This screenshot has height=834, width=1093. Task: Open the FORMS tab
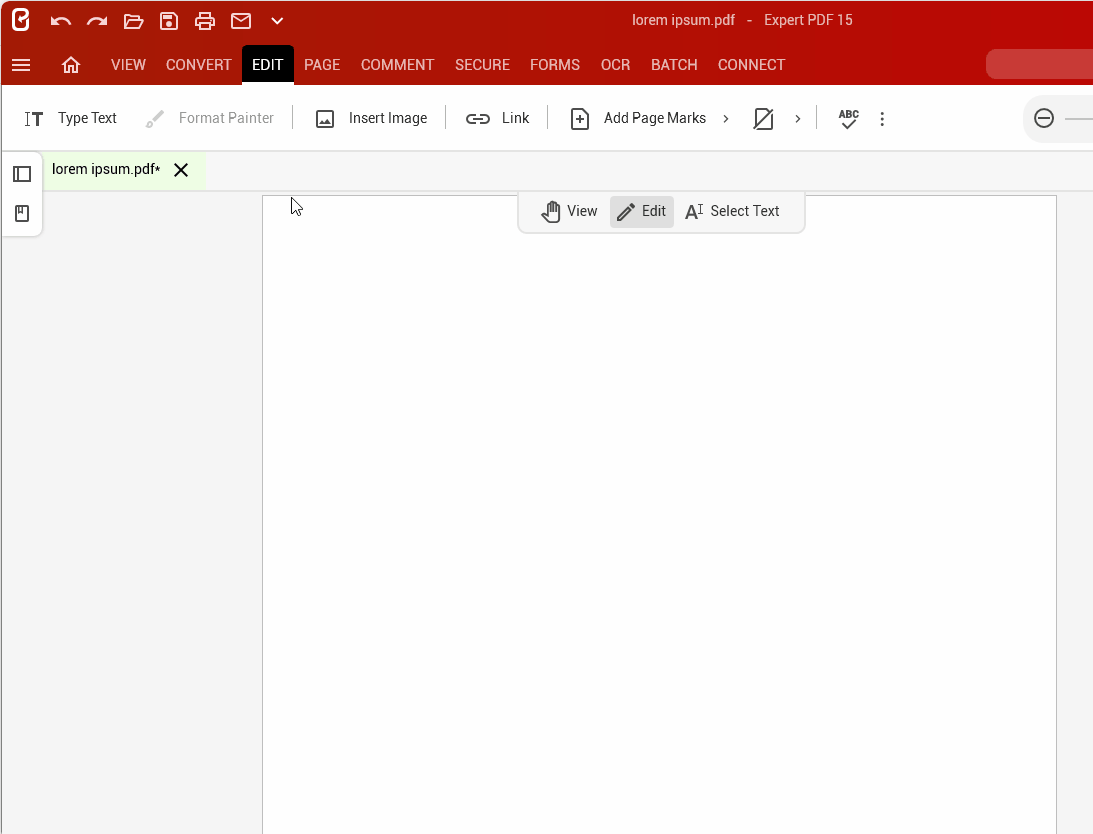coord(555,65)
